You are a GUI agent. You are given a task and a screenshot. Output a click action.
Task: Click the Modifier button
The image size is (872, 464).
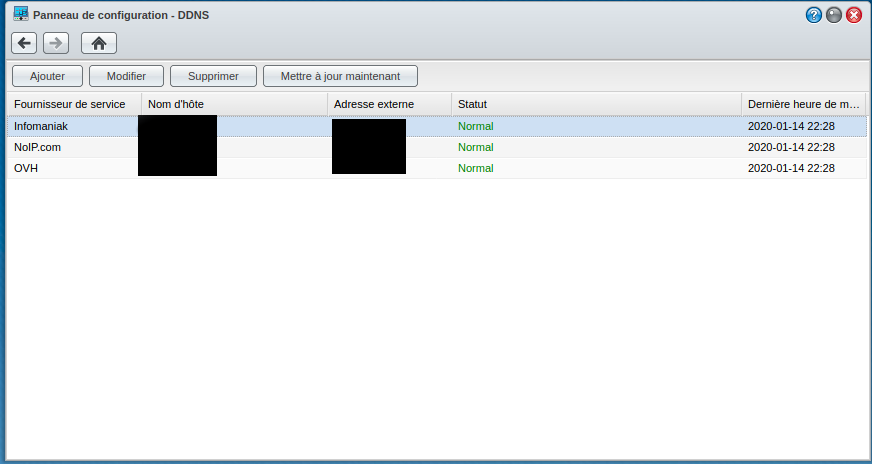pos(126,76)
